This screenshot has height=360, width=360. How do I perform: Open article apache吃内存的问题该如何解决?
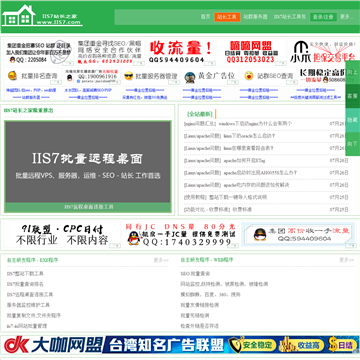(x=256, y=185)
